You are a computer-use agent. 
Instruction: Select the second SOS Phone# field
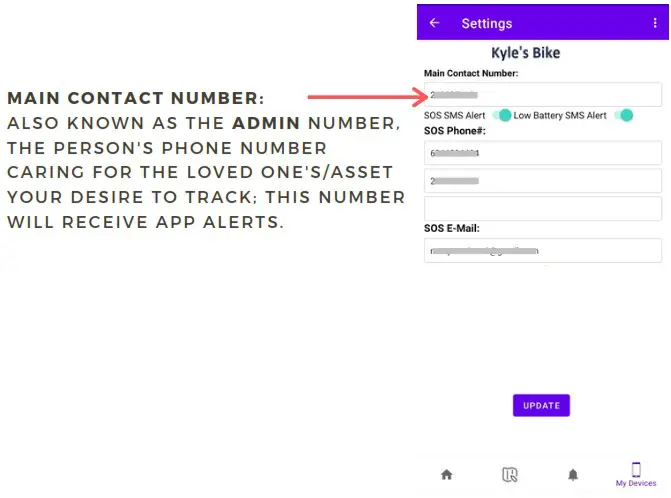click(543, 181)
